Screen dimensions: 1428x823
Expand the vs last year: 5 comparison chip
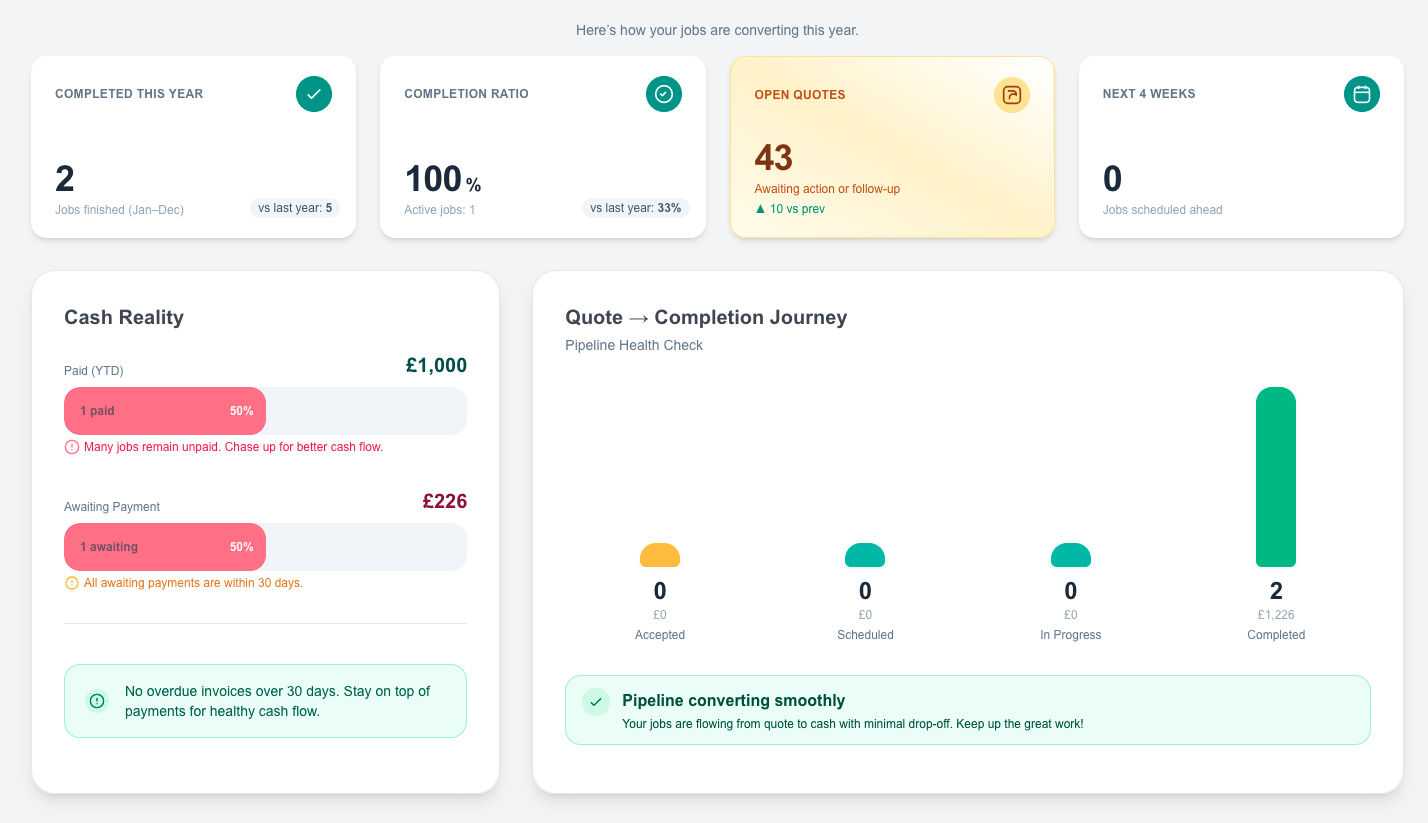(295, 207)
